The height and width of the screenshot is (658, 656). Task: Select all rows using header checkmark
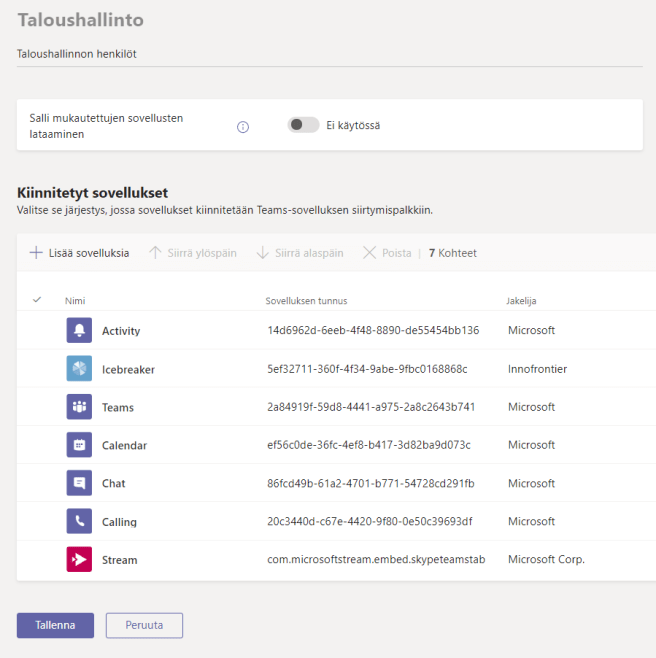pos(37,300)
